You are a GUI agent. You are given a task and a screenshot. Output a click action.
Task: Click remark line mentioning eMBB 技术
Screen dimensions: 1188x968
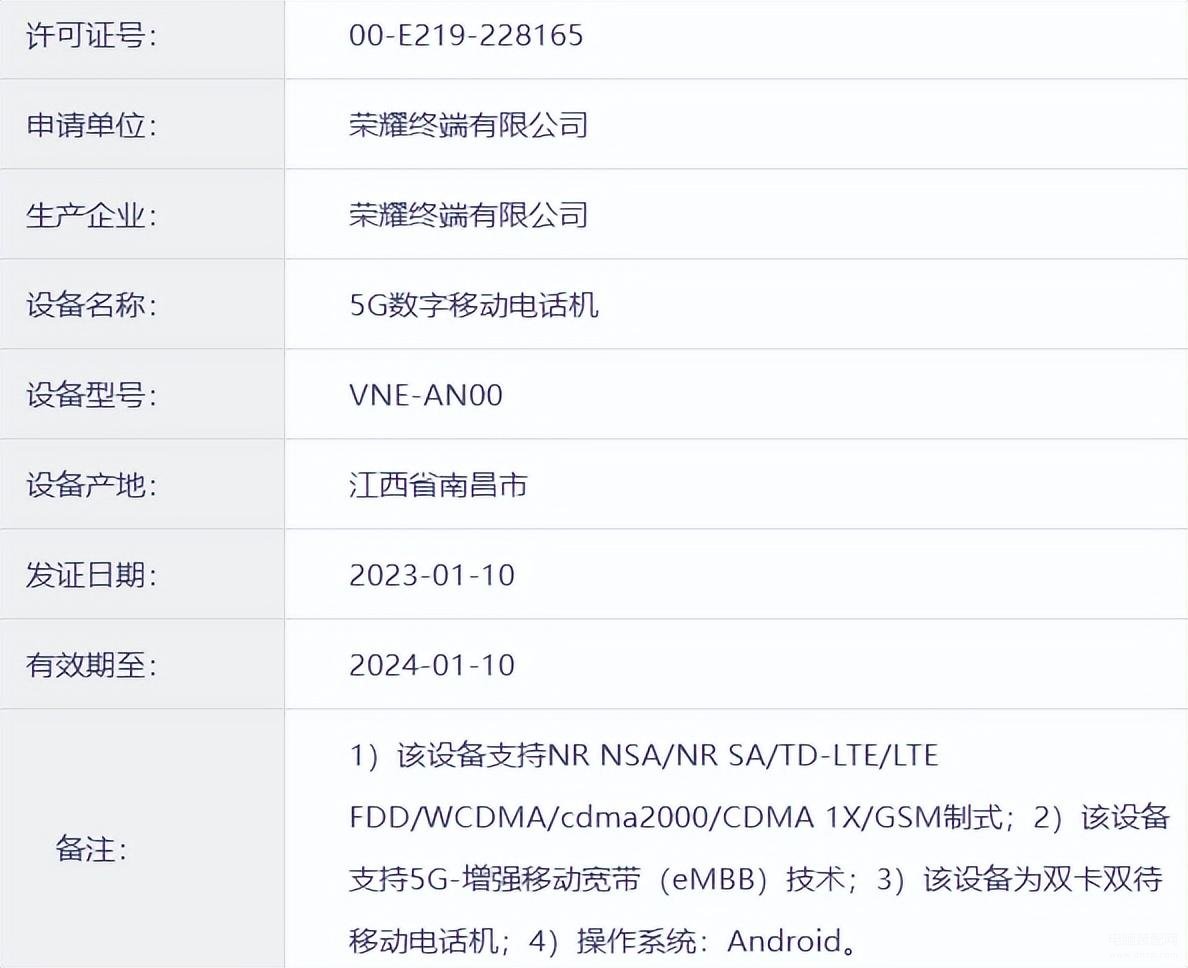756,880
